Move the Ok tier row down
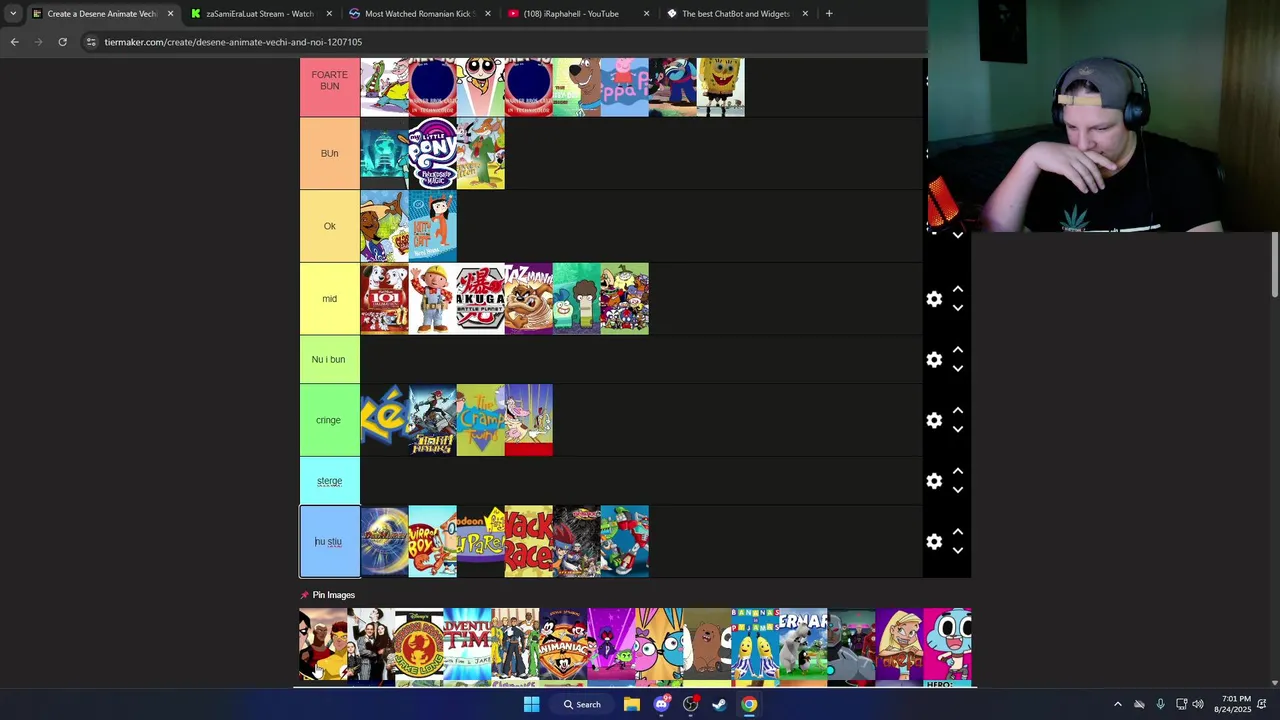The height and width of the screenshot is (720, 1280). pos(958,236)
